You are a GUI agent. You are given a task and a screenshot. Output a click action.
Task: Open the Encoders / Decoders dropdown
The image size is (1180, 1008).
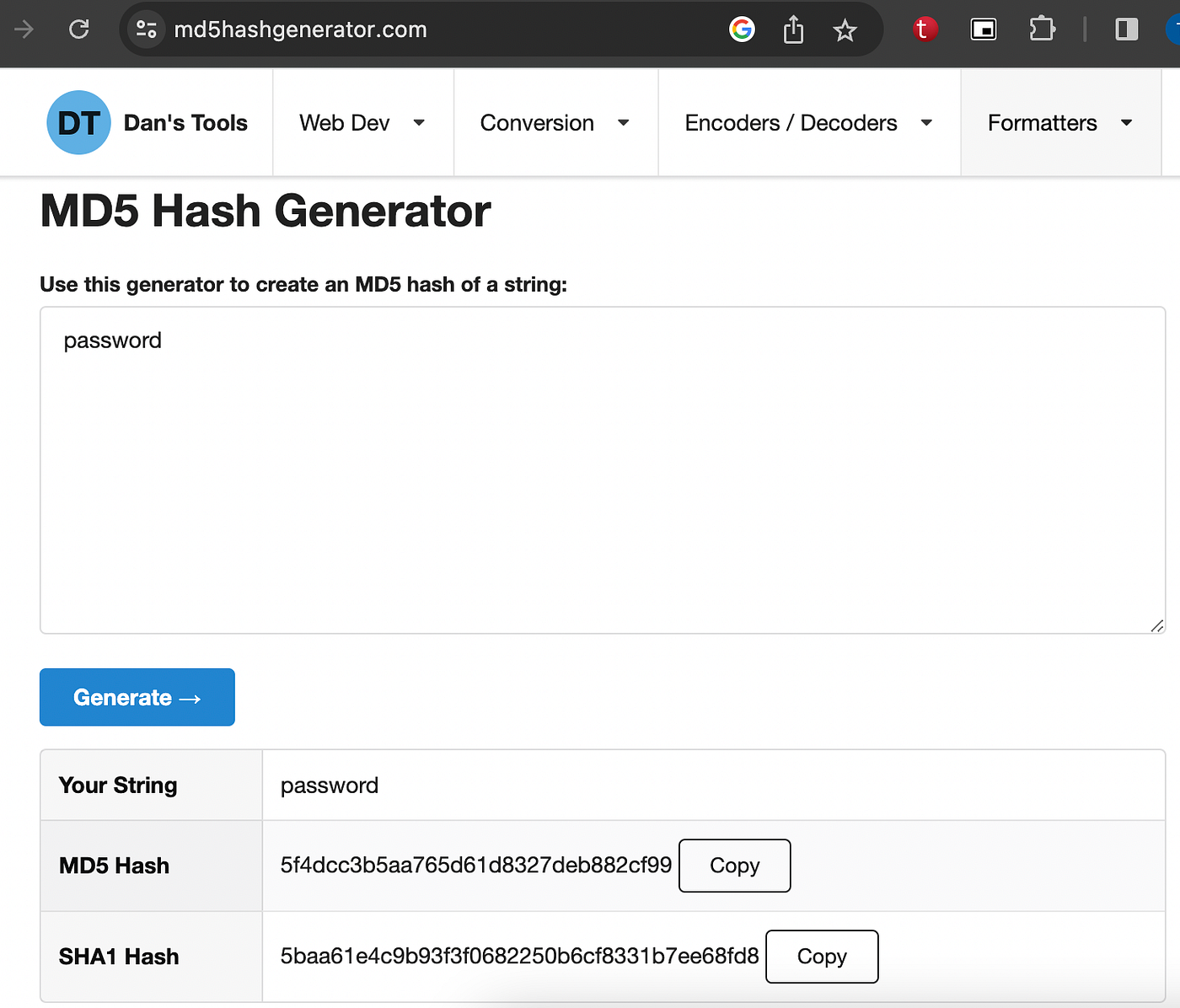pos(808,123)
